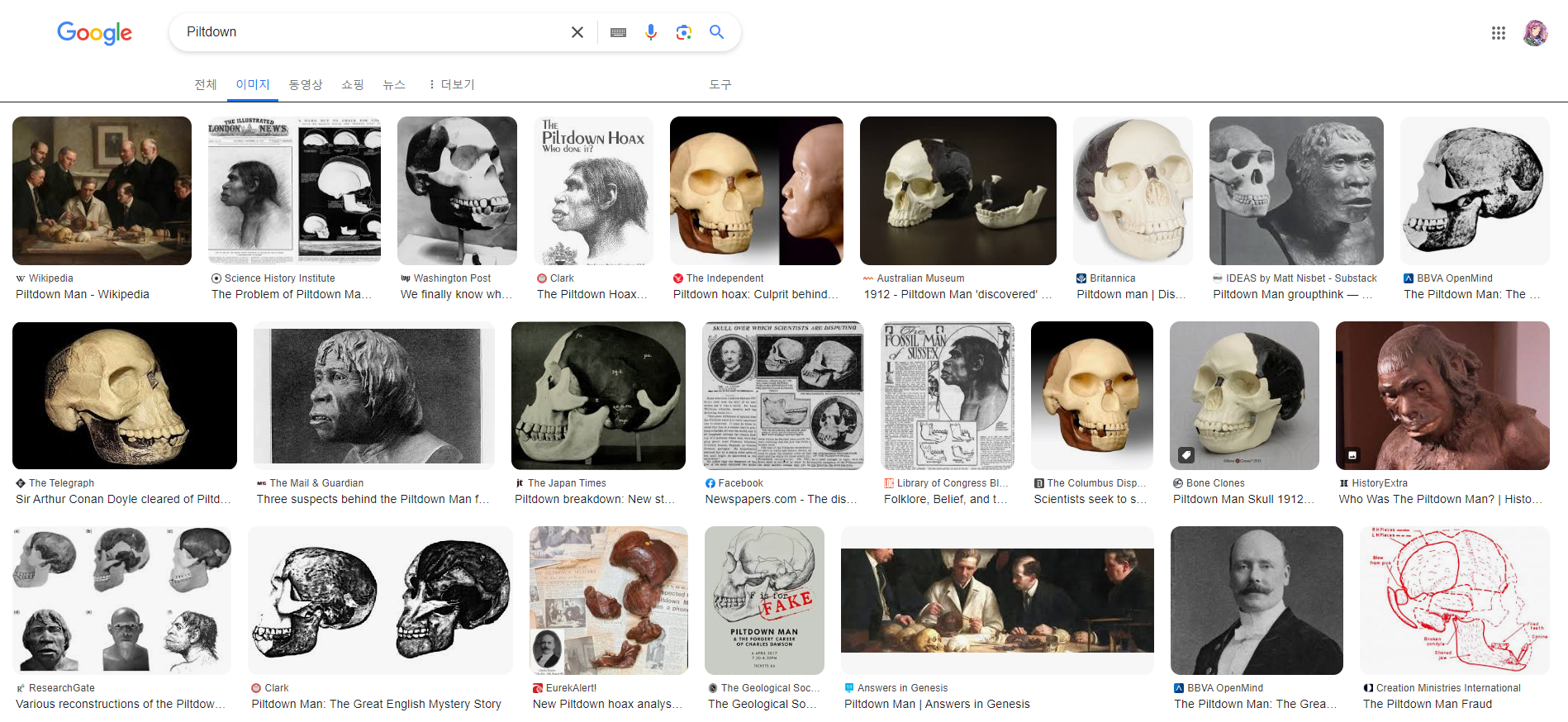Open 'Sir Arthur Conan Doyle cleared' link

click(124, 499)
